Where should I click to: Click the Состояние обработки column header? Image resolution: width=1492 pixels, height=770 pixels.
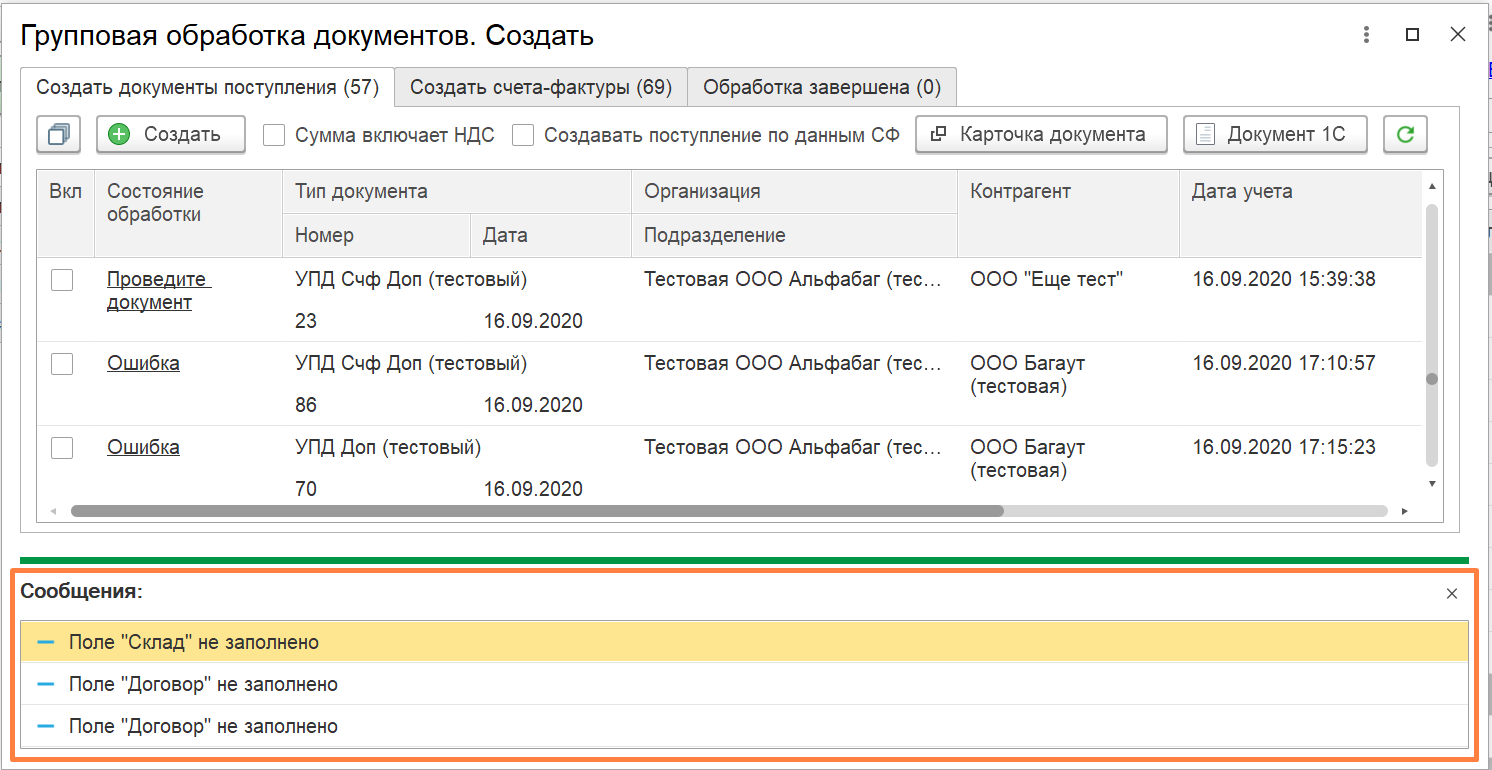pos(189,213)
